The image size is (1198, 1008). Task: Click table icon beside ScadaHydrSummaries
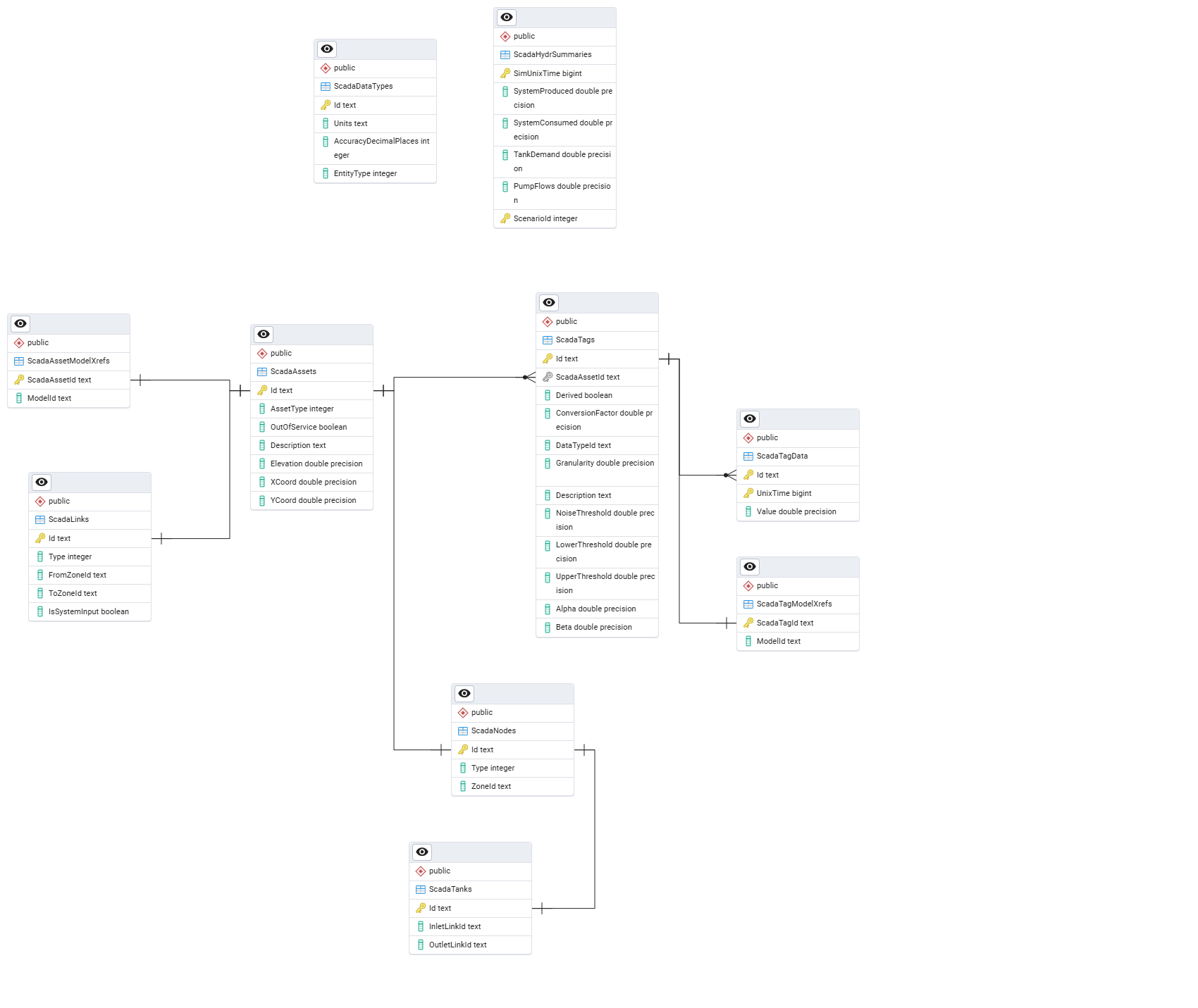[x=505, y=55]
